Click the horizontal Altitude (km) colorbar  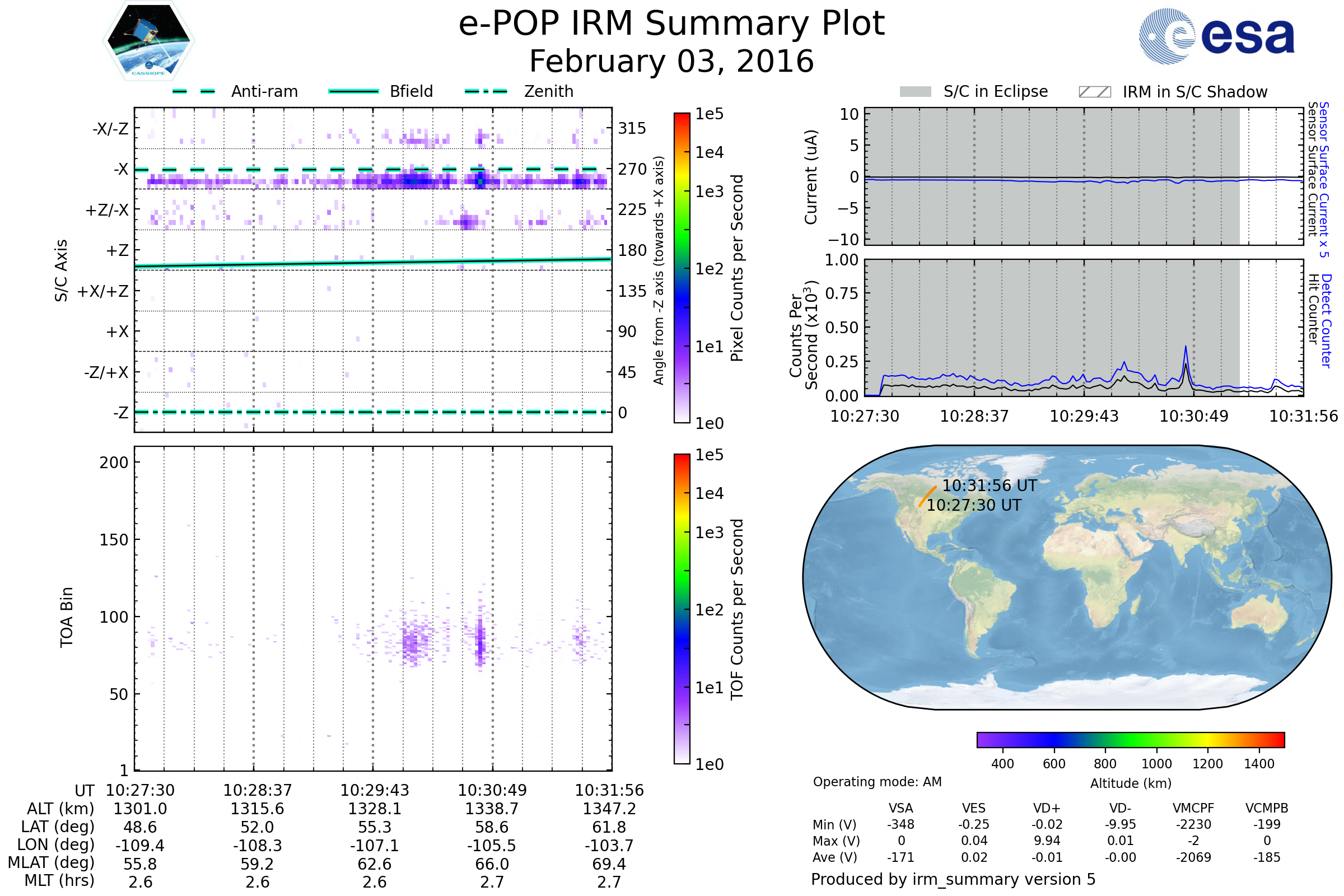[1130, 739]
